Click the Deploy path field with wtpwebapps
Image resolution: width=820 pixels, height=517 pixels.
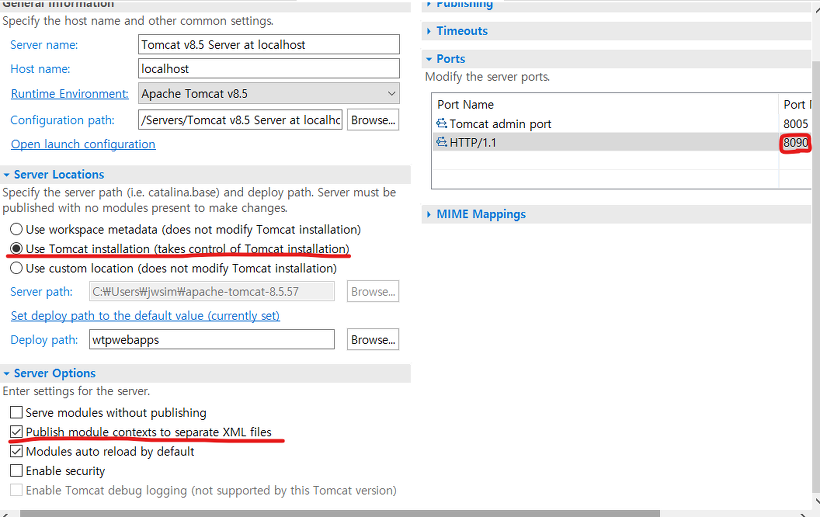(212, 339)
